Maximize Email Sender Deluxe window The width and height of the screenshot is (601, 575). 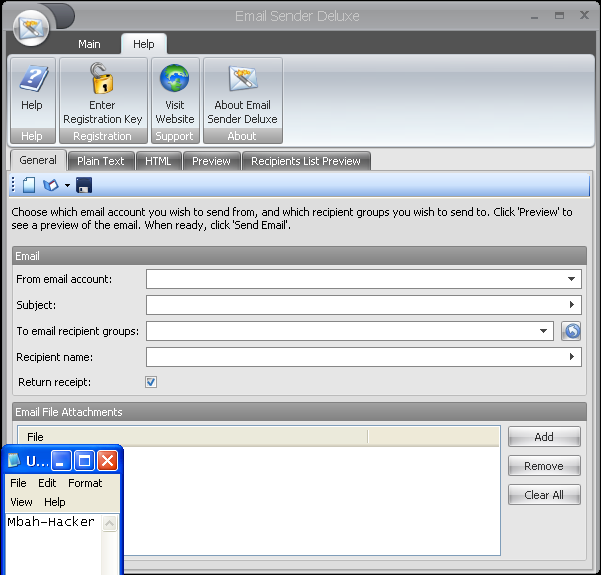point(559,16)
